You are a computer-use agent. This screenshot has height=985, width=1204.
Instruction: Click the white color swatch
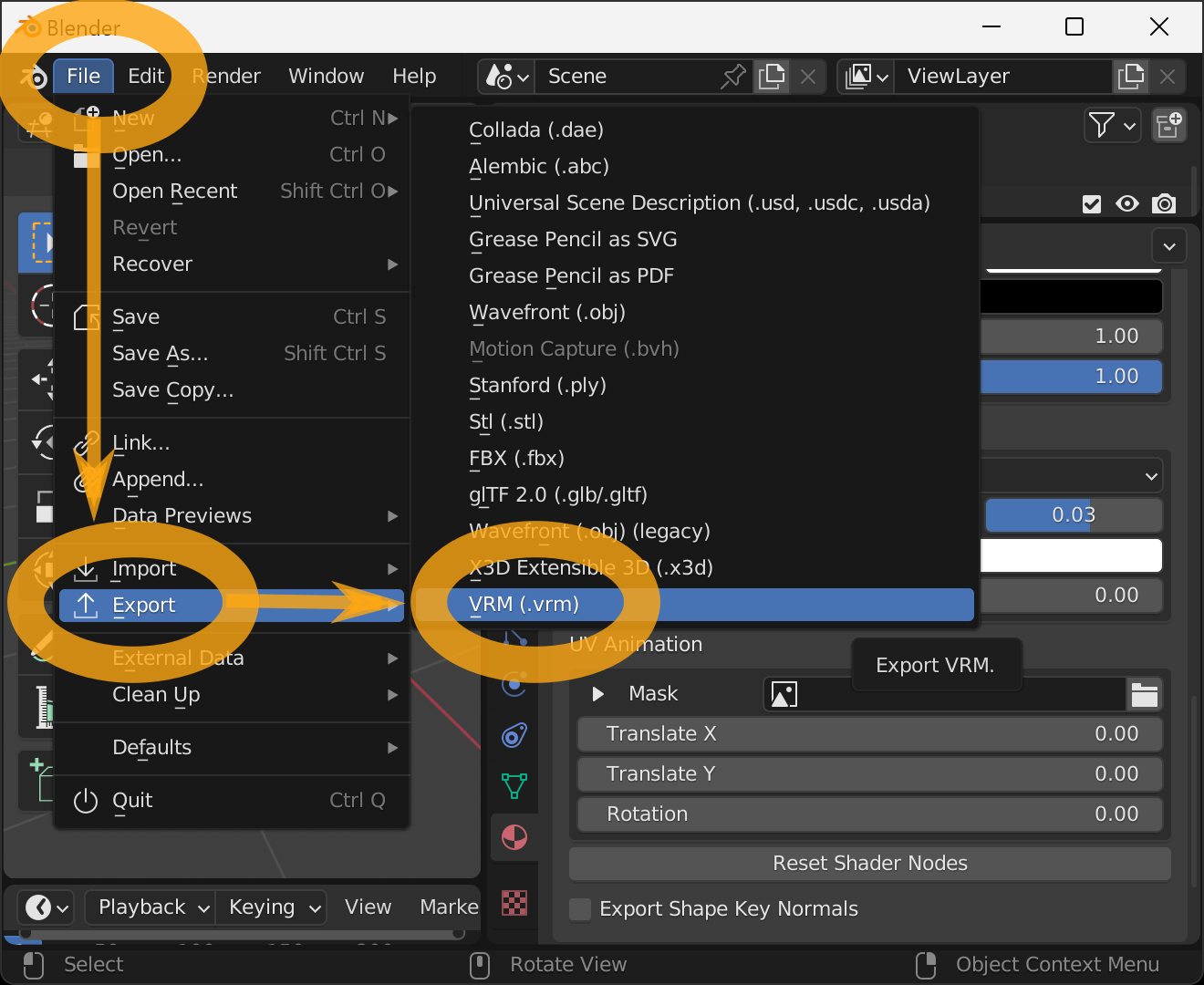point(1071,555)
